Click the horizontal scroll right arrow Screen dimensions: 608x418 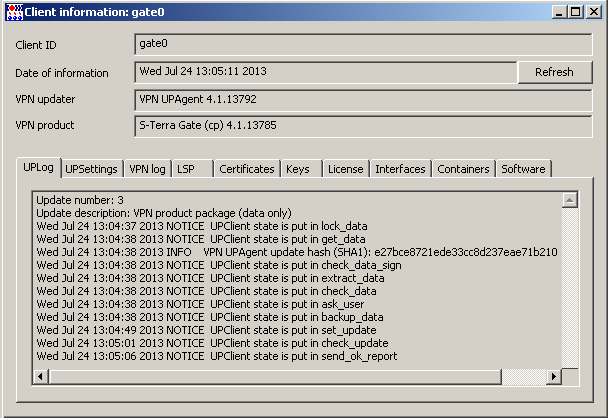554,376
